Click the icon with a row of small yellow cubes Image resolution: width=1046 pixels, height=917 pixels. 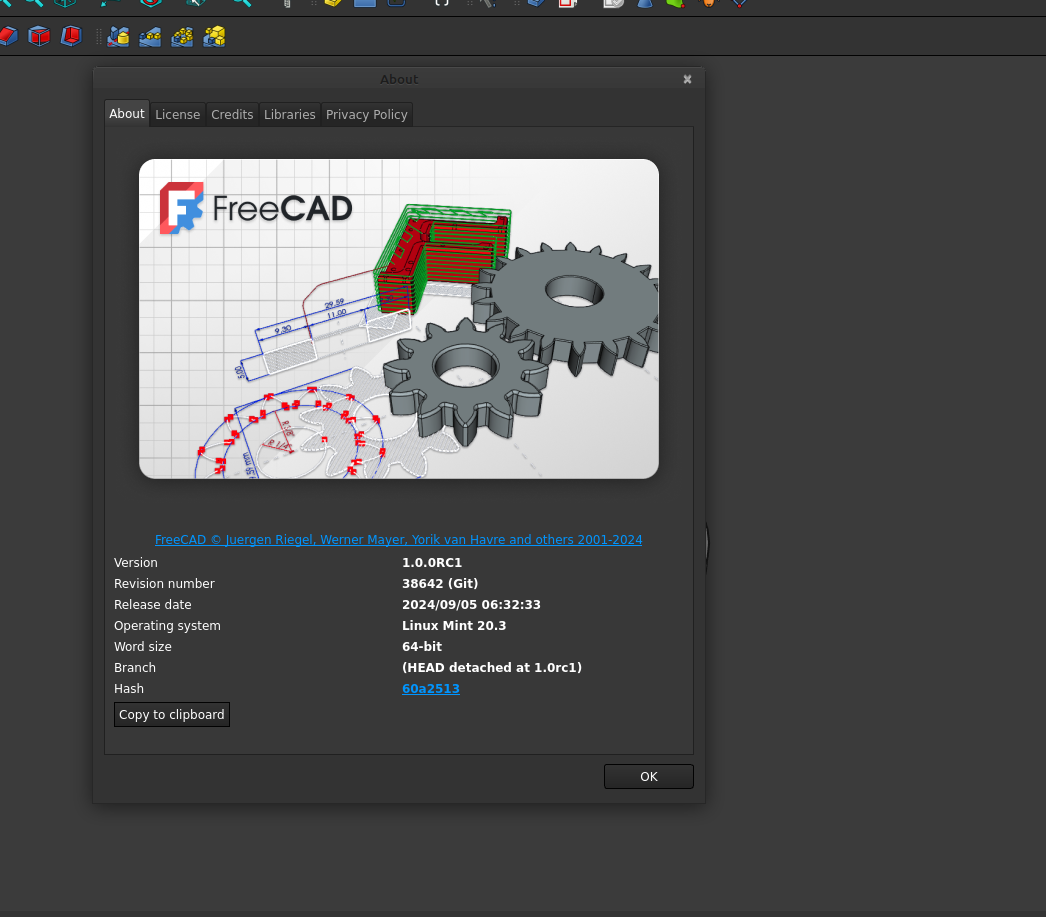click(x=150, y=36)
